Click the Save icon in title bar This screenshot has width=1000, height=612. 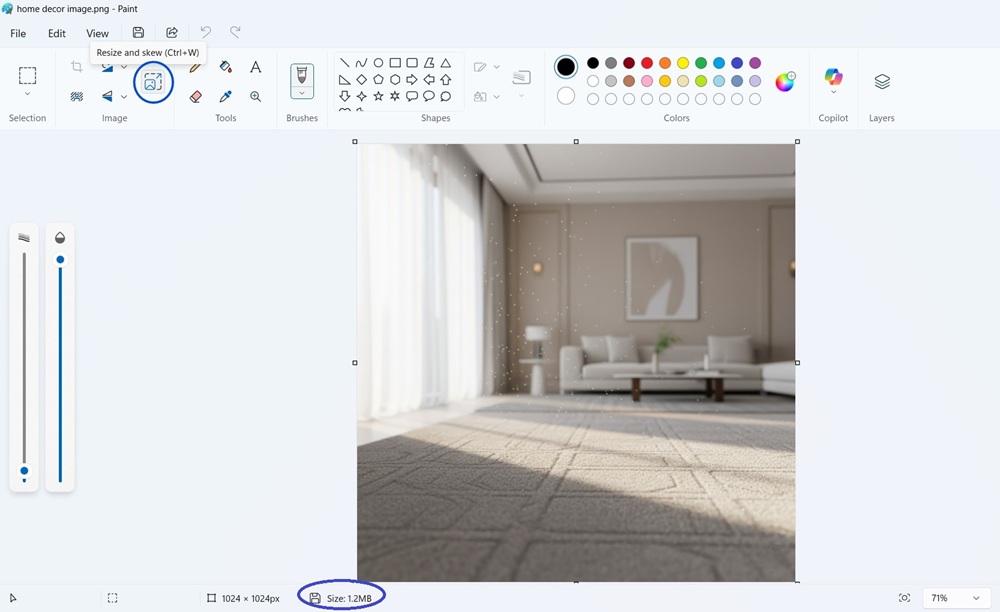[138, 33]
